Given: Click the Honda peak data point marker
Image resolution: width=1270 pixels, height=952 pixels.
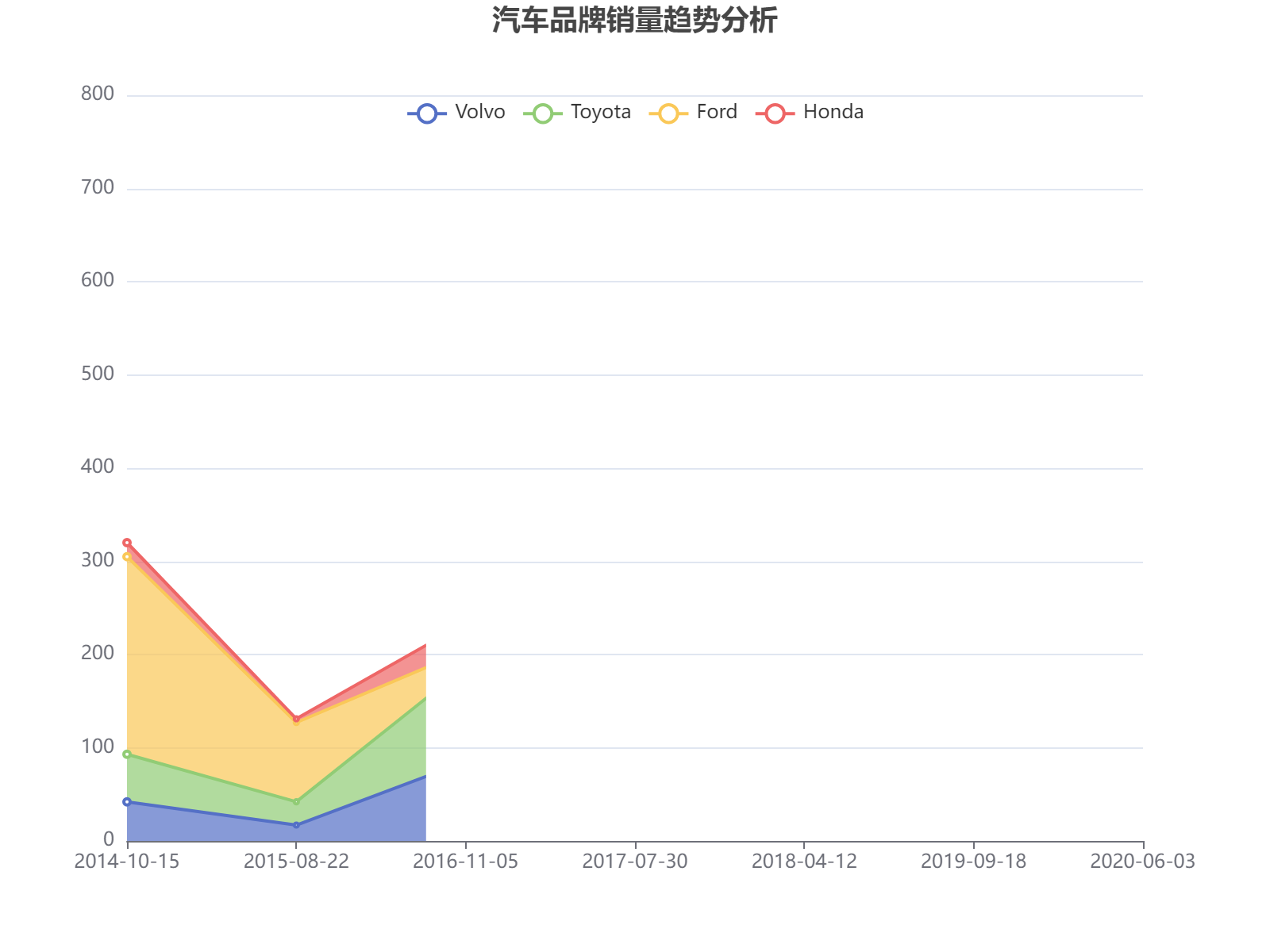Looking at the screenshot, I should coord(127,542).
